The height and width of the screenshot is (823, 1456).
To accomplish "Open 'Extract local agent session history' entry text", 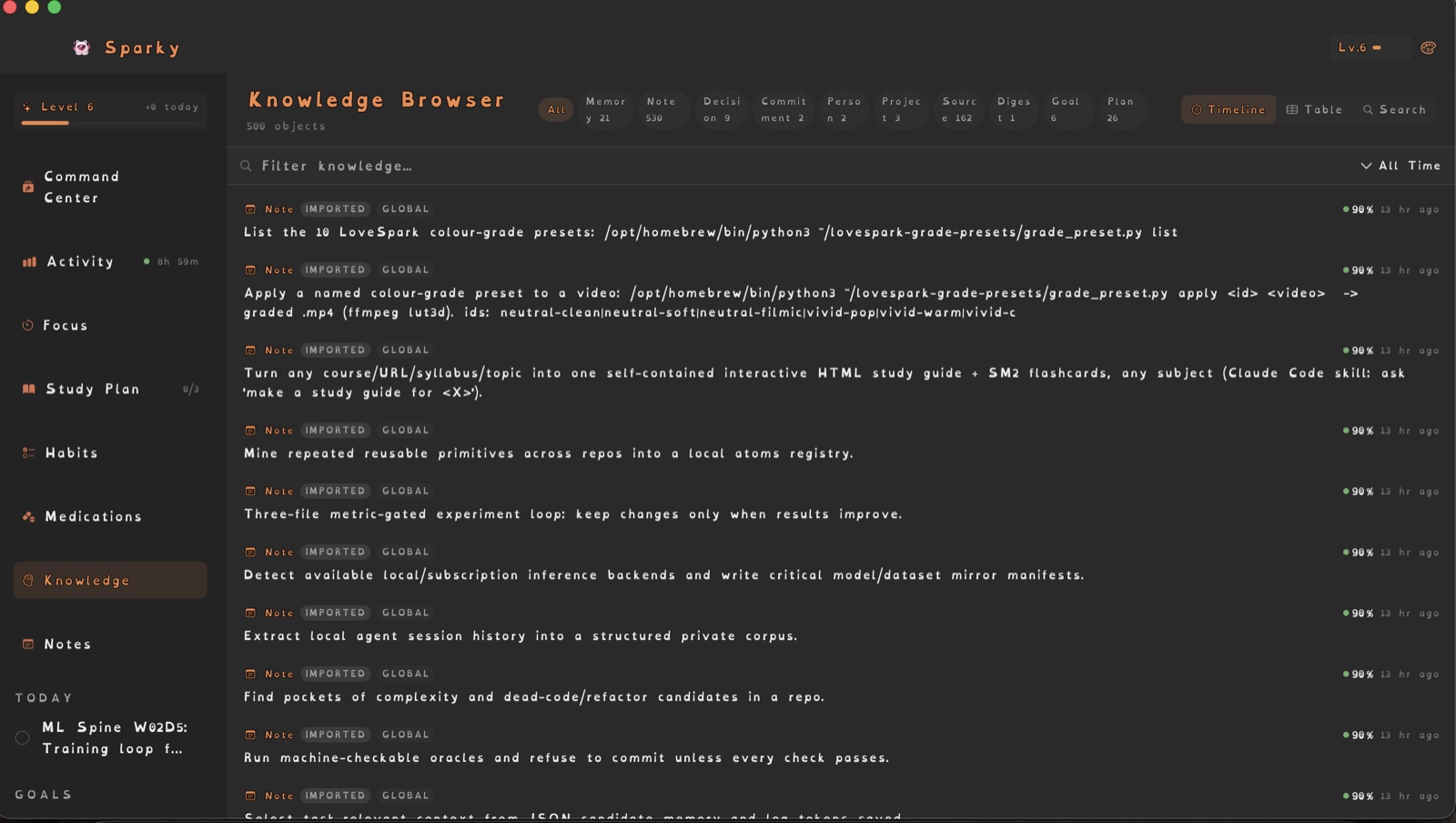I will (x=521, y=636).
